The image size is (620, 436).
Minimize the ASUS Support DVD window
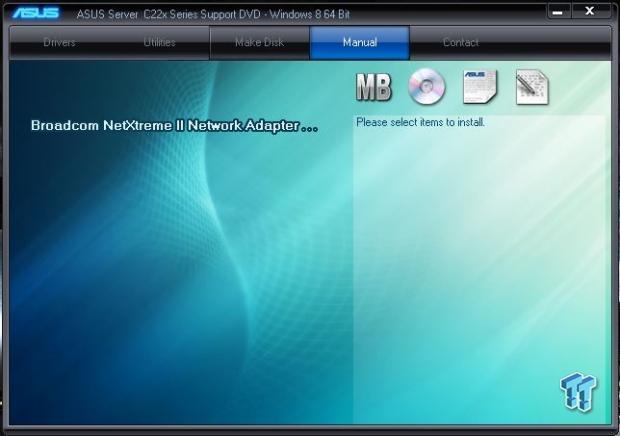pos(558,11)
